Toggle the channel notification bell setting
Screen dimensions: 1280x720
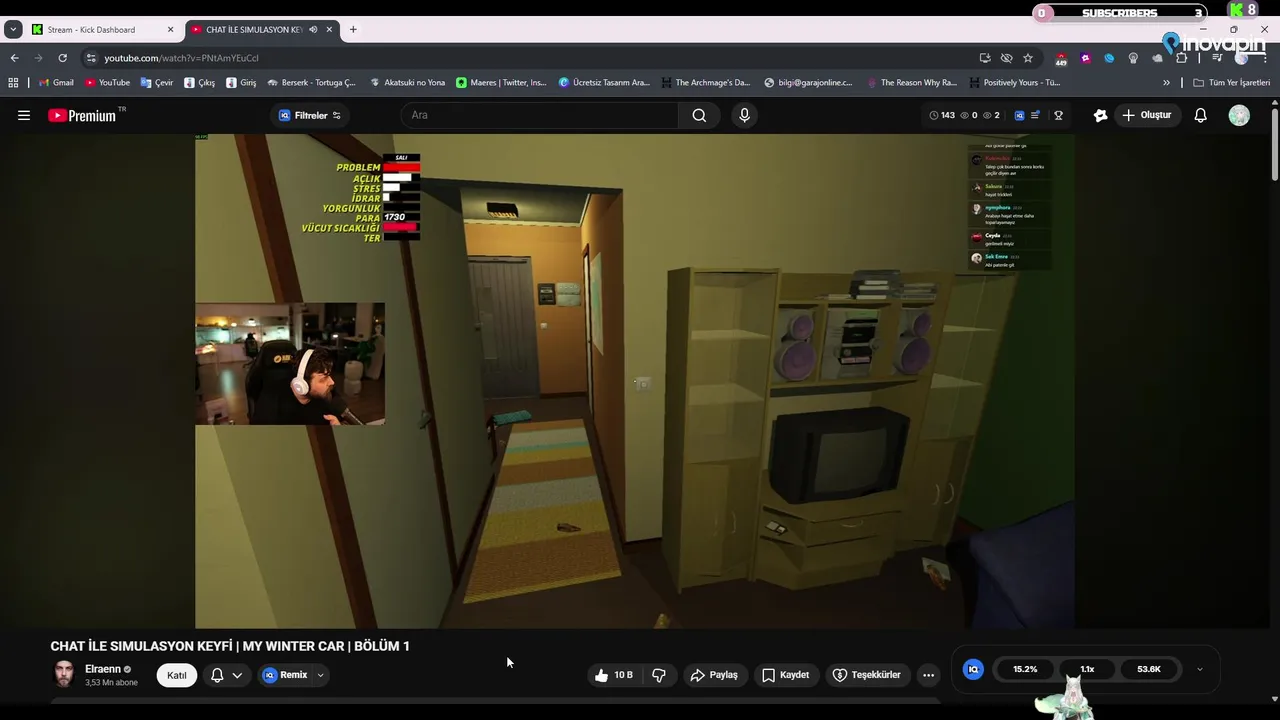point(226,675)
